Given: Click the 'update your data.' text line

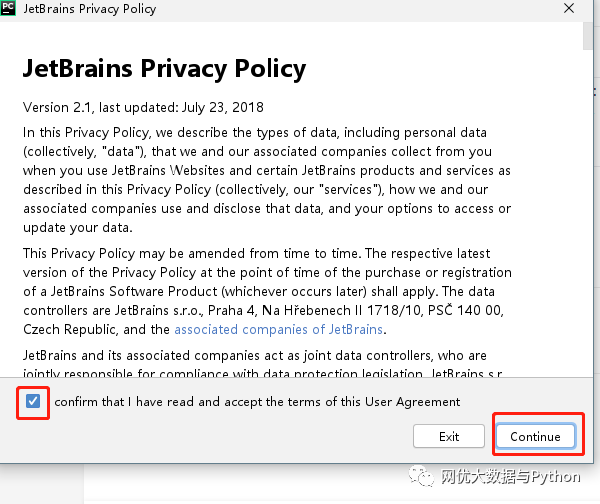Looking at the screenshot, I should click(x=78, y=228).
